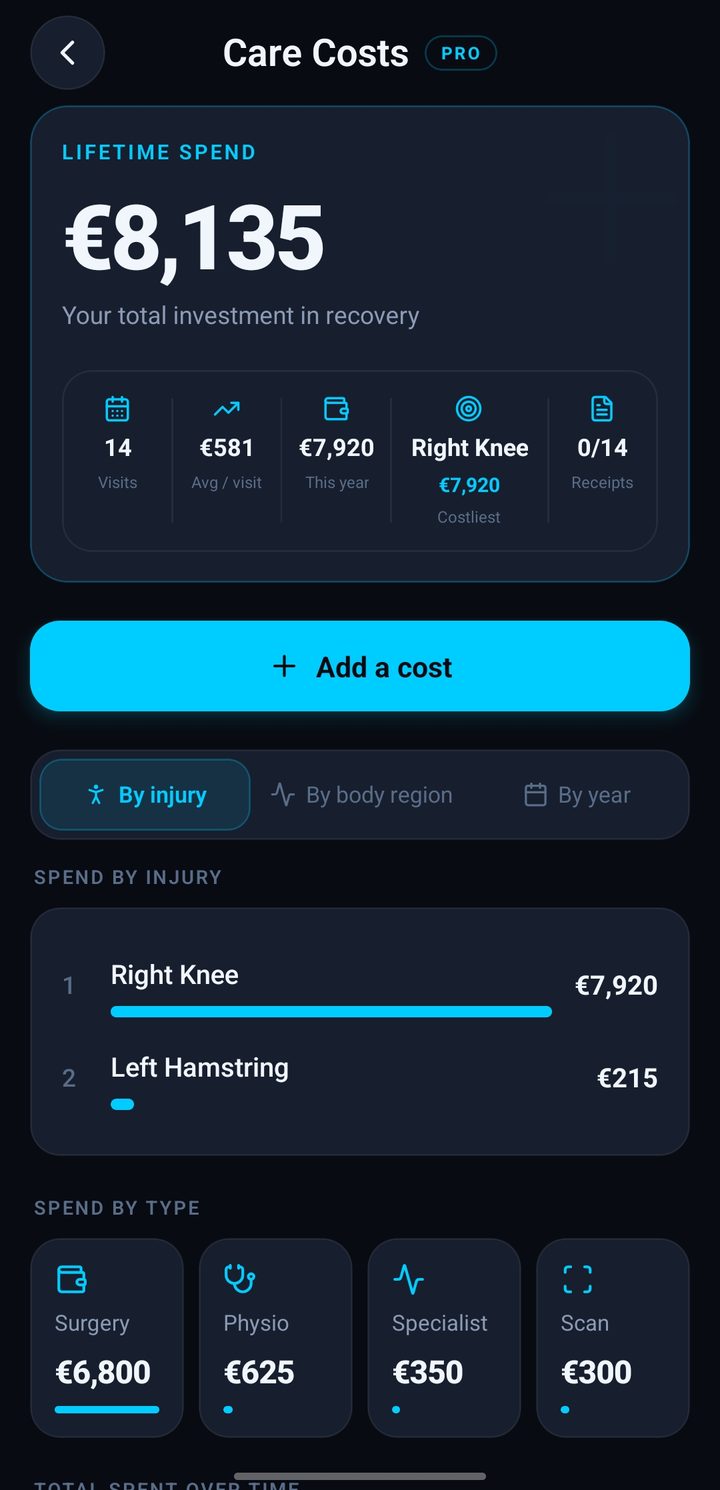This screenshot has height=1490, width=720.
Task: Click the trend arrow icon above Avg / visit
Action: (227, 409)
